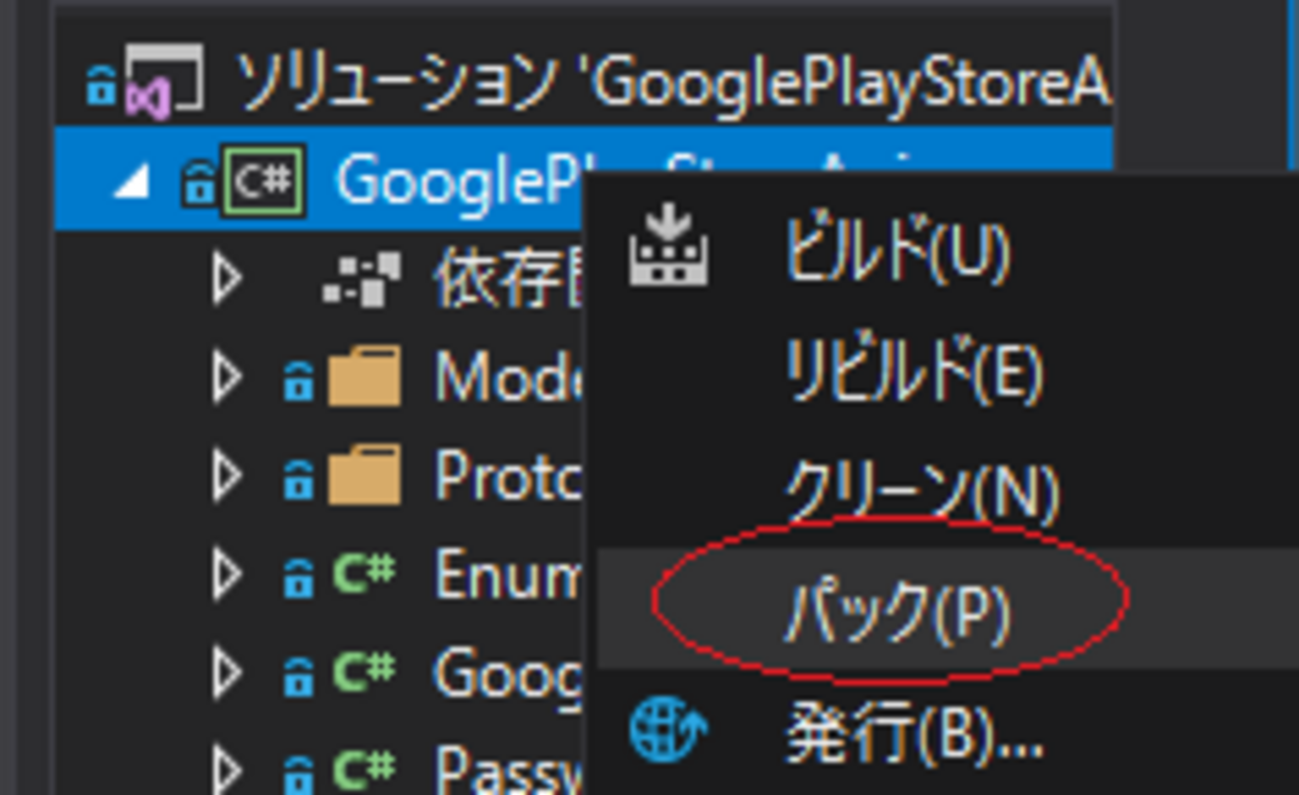1299x795 pixels.
Task: Click the globe publish icon beside 発行(B)
Action: 668,731
